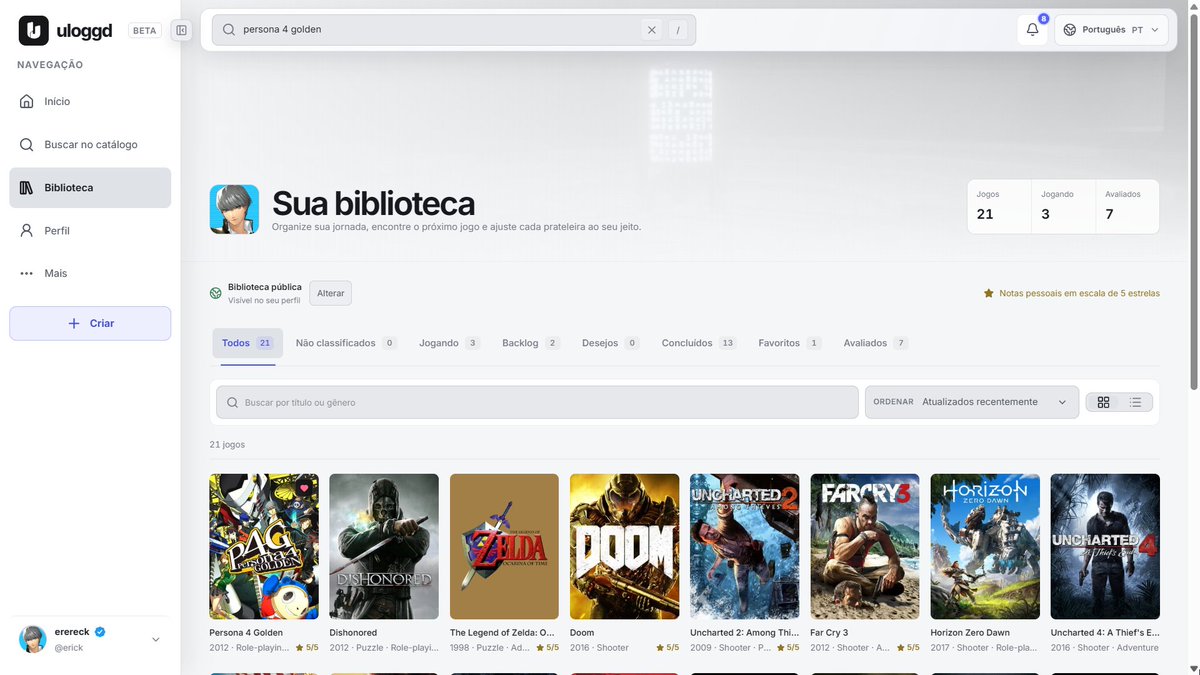Open Doom cover
Image resolution: width=1200 pixels, height=675 pixels.
(624, 546)
